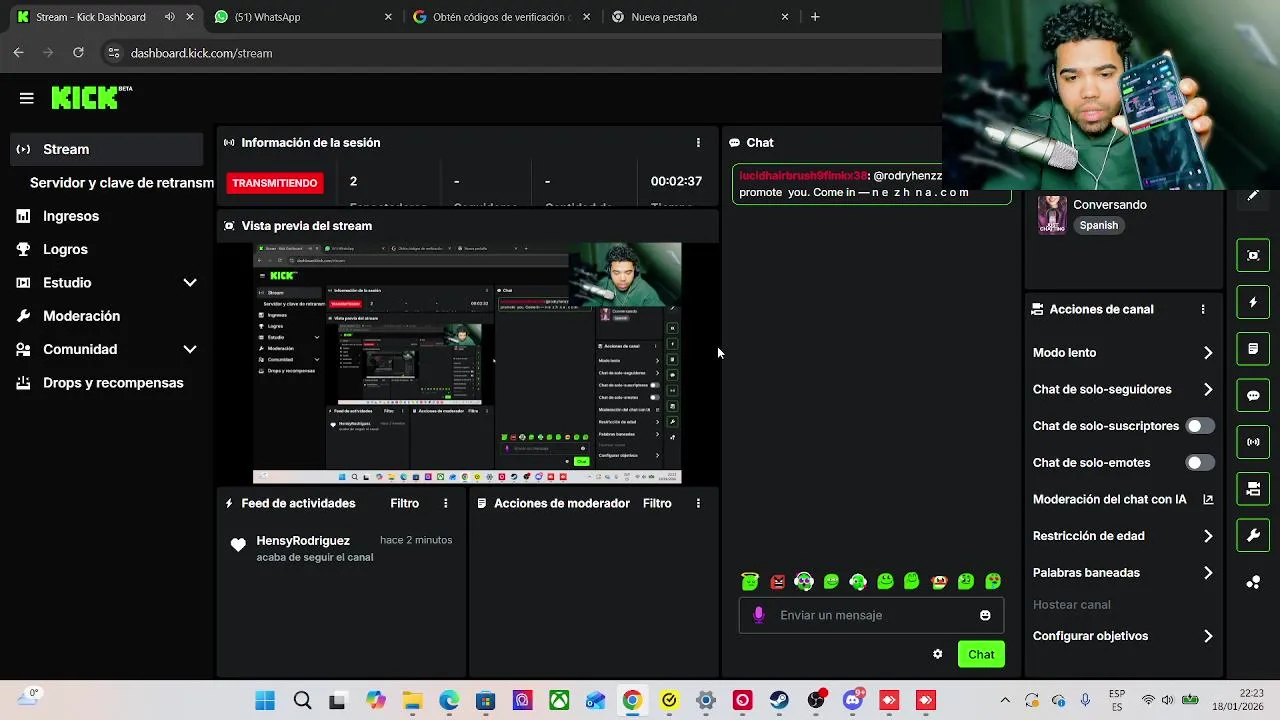This screenshot has height=720, width=1280.
Task: Toggle the stream preview panel icon in sidebar
Action: [x=1253, y=255]
